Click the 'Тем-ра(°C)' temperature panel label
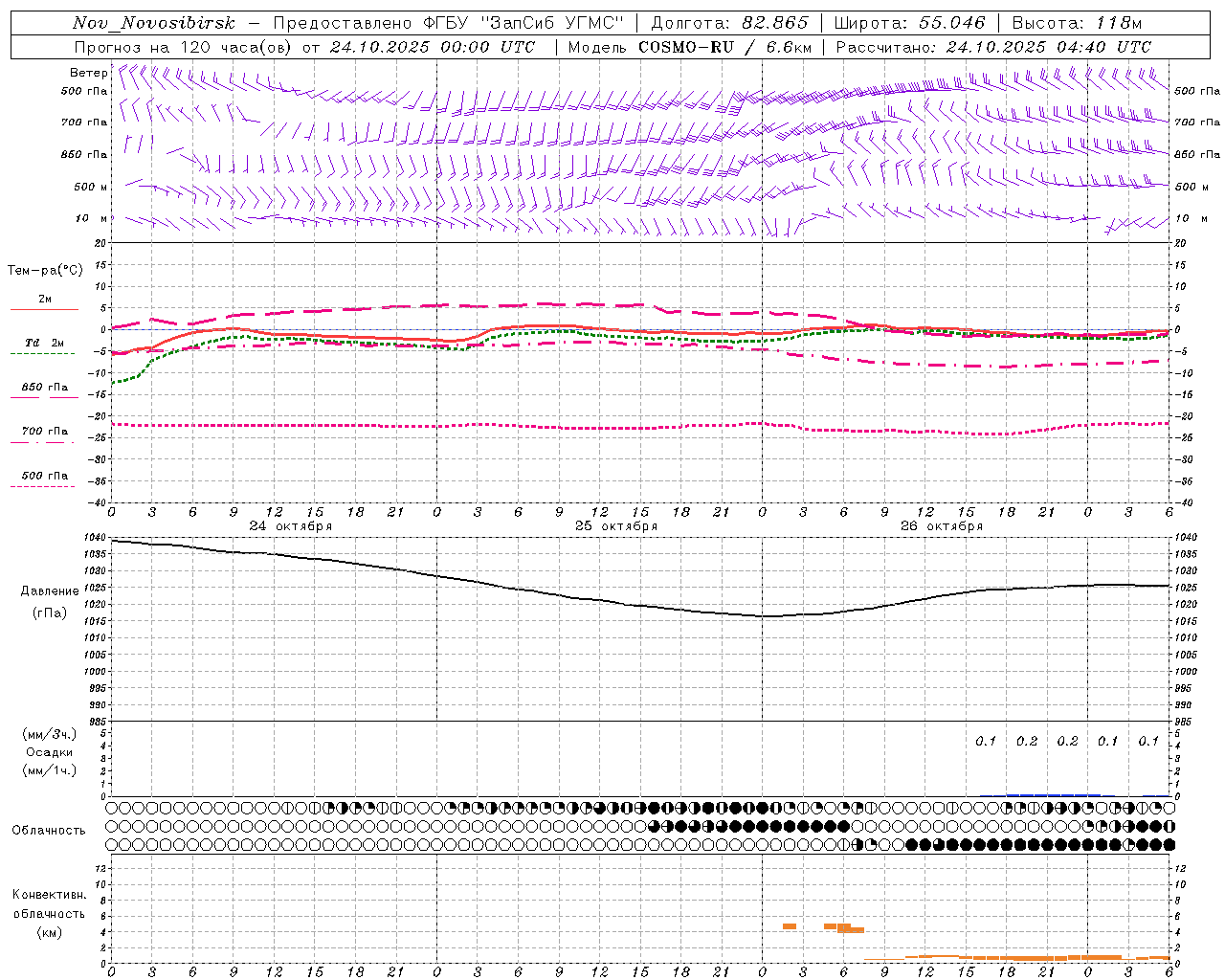This screenshot has height=980, width=1225. 45,271
